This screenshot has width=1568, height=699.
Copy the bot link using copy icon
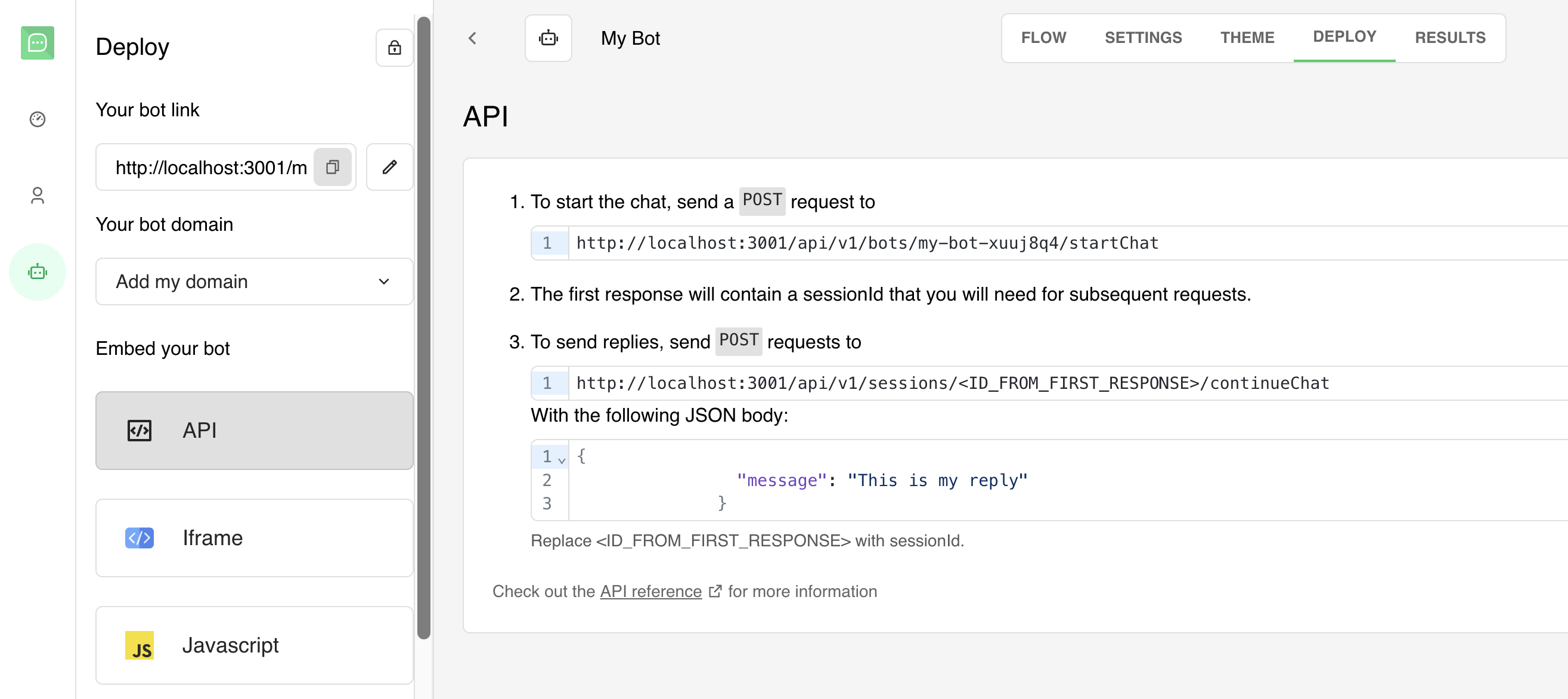point(332,167)
